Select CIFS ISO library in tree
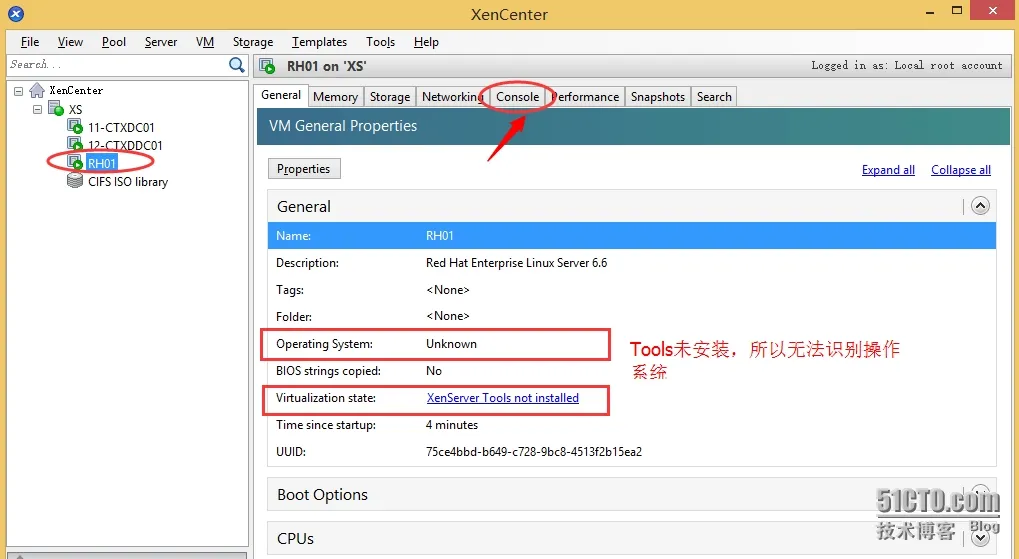The height and width of the screenshot is (559, 1019). [127, 181]
